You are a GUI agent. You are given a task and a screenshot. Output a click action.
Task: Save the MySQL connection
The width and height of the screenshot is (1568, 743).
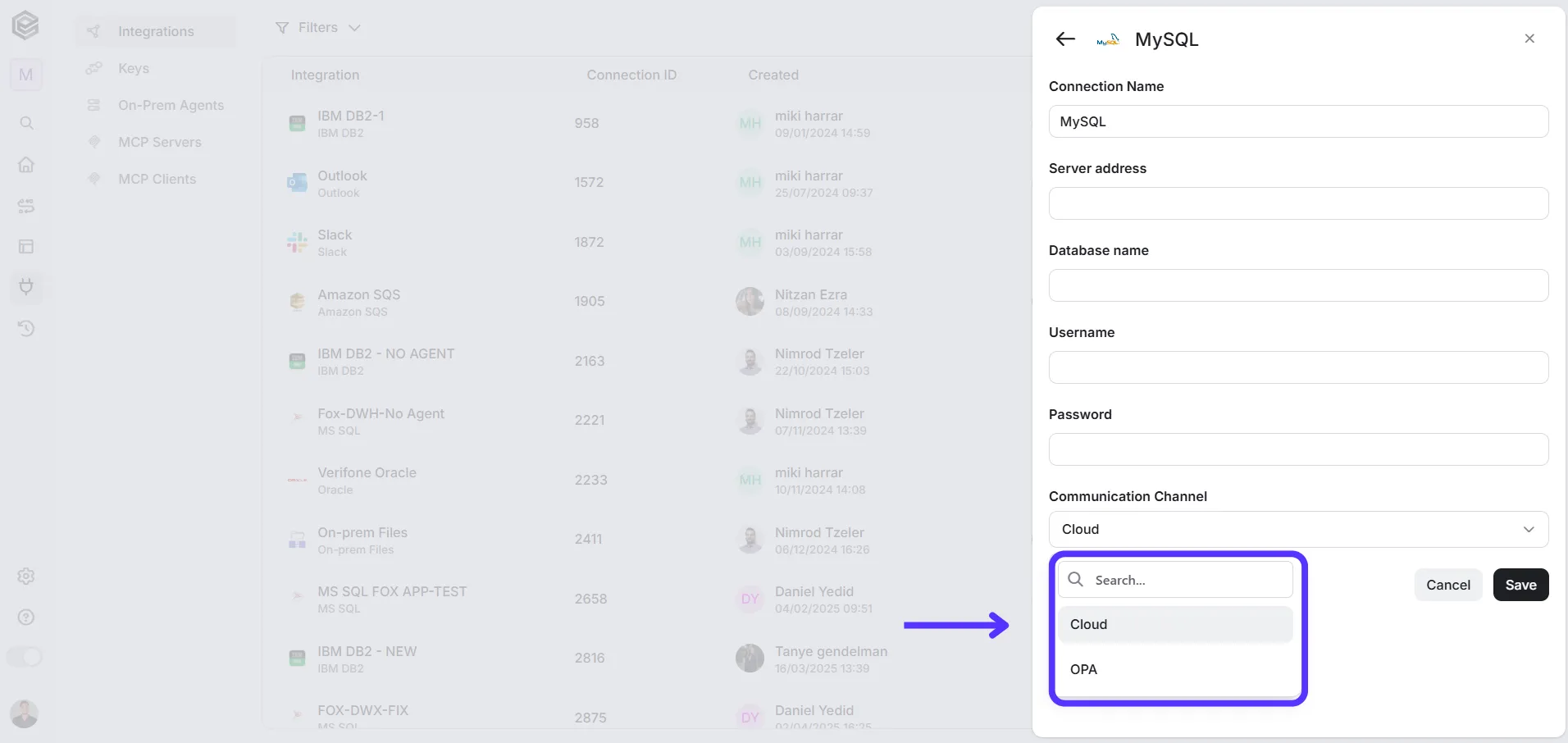click(x=1520, y=585)
